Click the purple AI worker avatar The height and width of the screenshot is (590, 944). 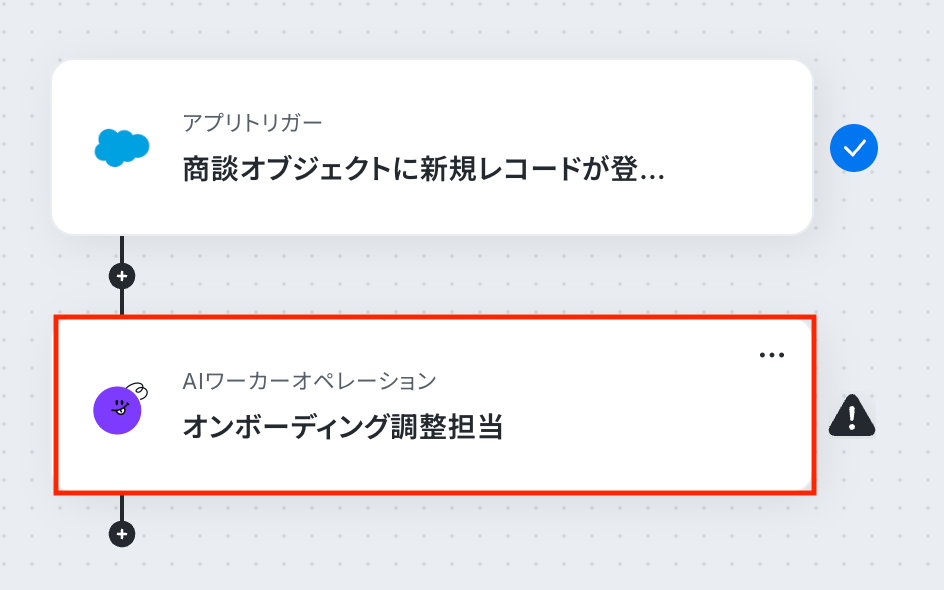[x=117, y=411]
